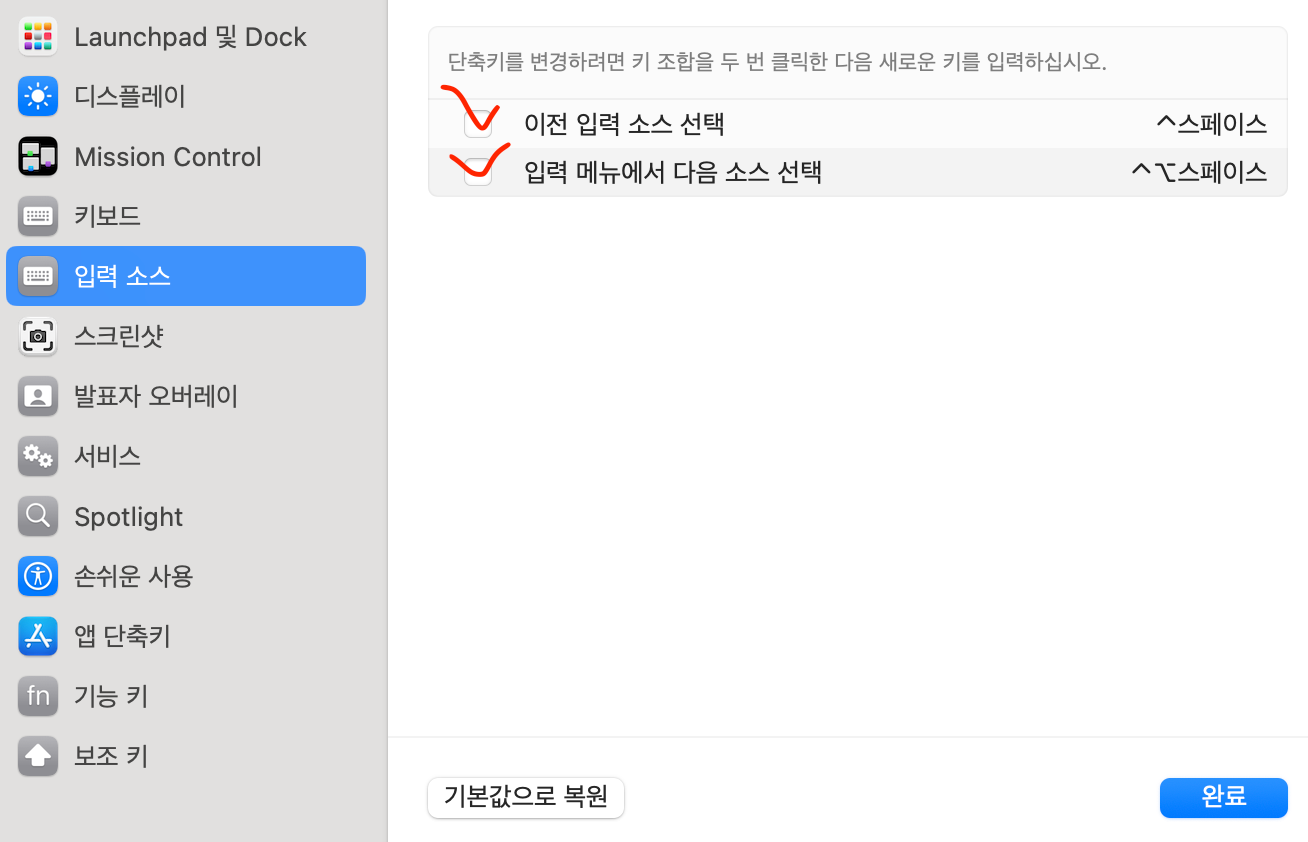
Task: Click the 디스플레이 sun icon
Action: click(38, 97)
